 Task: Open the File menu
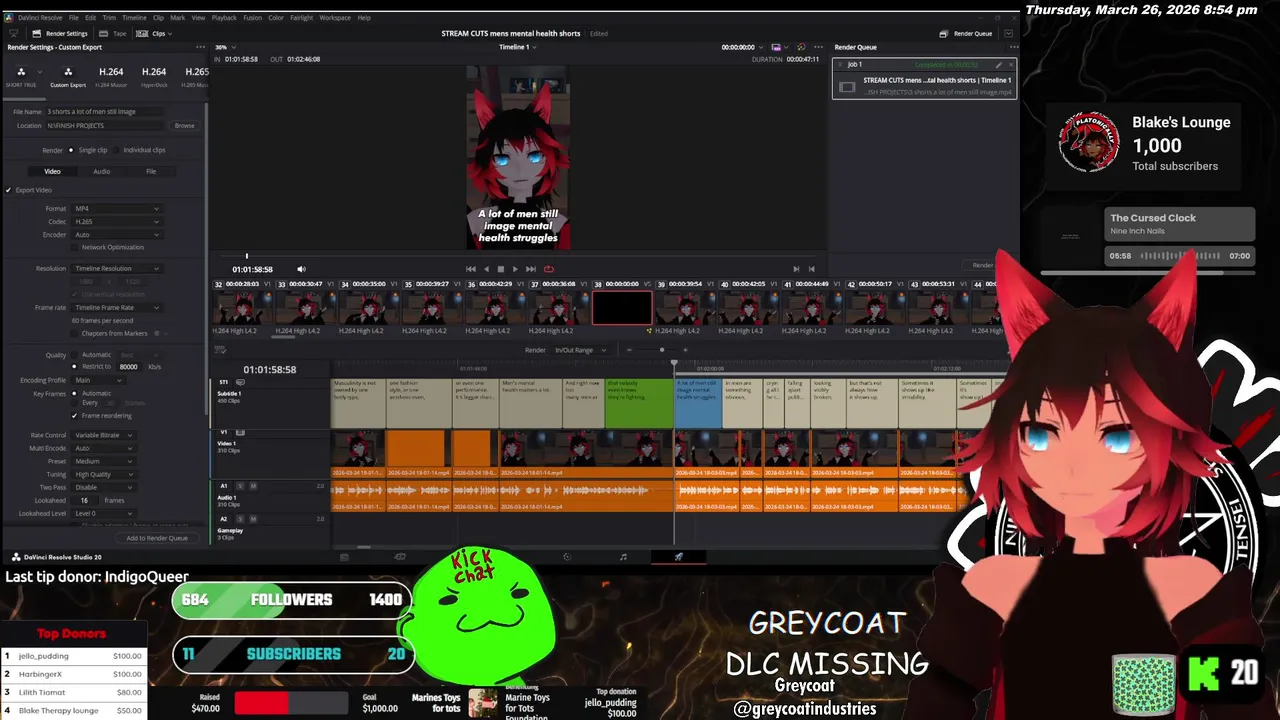point(73,17)
